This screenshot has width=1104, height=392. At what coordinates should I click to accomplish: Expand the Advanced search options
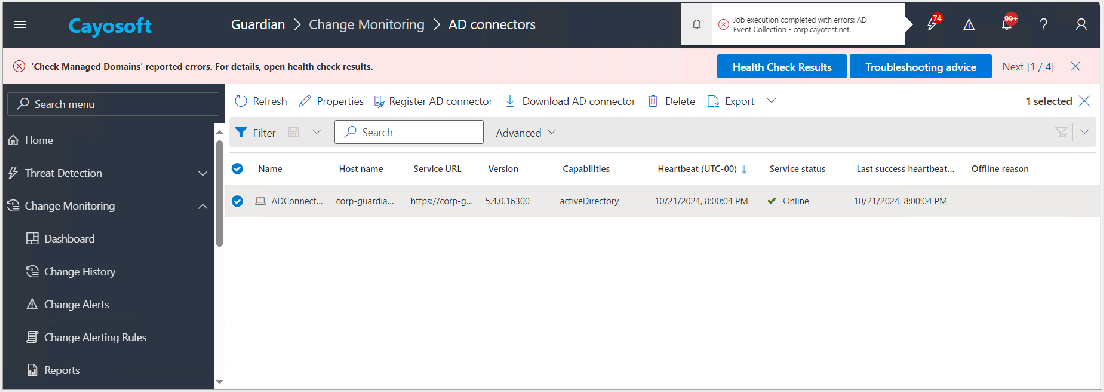coord(525,133)
